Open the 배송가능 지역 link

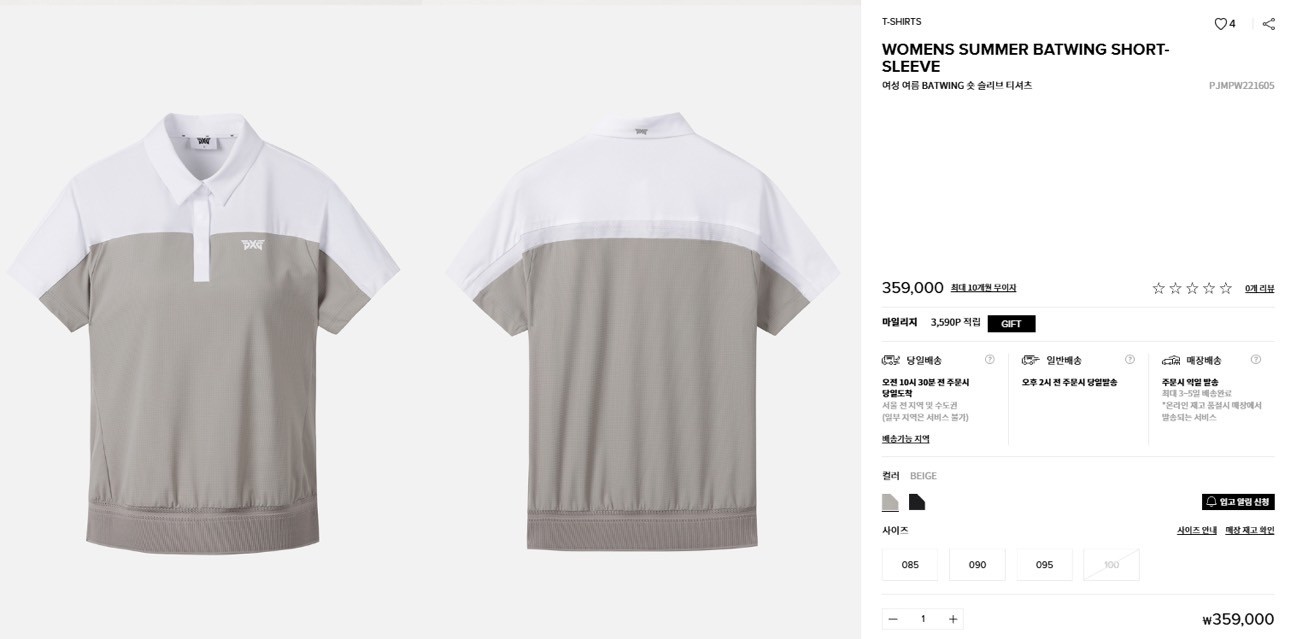[x=905, y=439]
